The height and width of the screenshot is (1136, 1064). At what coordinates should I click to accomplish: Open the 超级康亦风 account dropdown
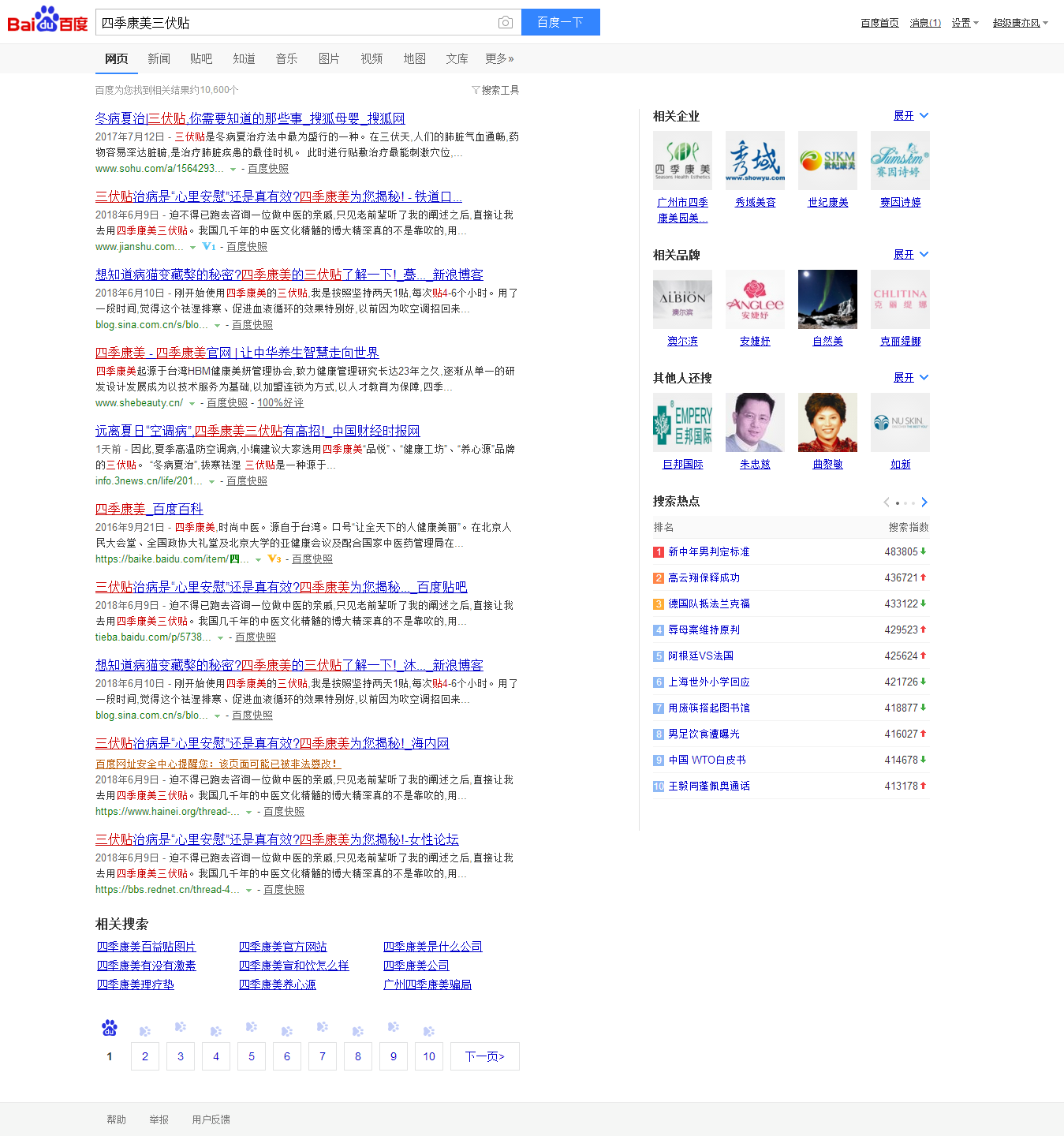1020,23
